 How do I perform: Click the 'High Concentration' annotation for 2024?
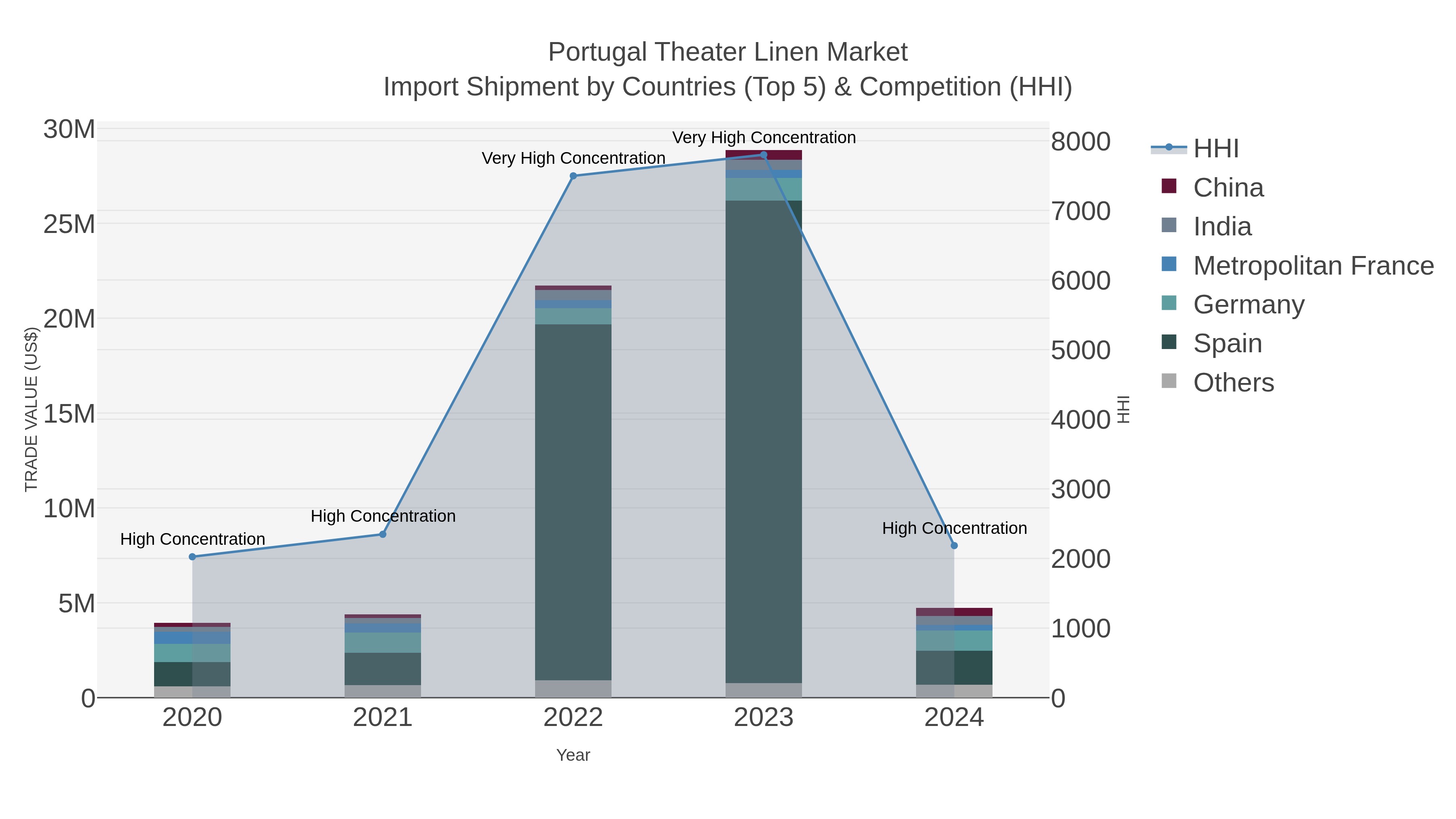click(954, 529)
